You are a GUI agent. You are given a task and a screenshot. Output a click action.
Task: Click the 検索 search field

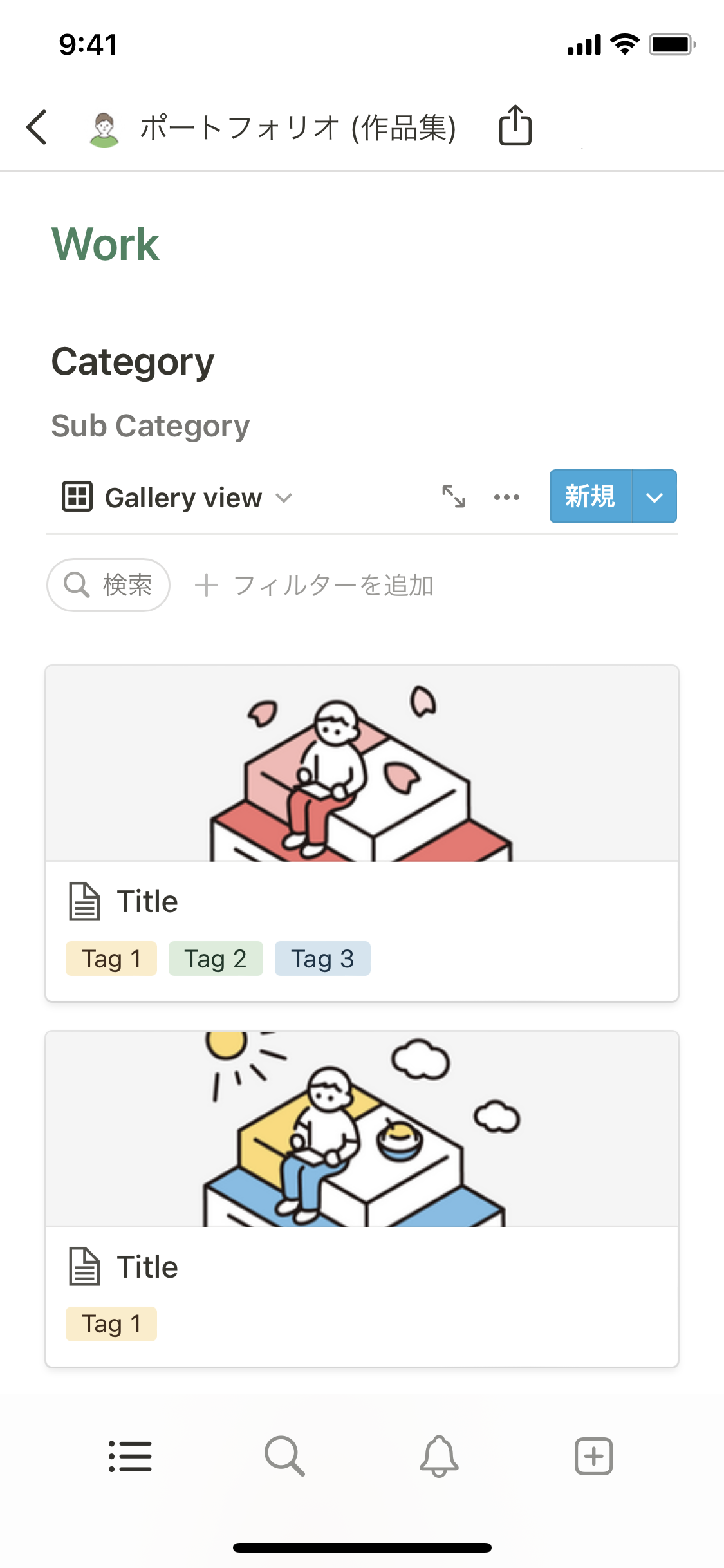click(109, 585)
